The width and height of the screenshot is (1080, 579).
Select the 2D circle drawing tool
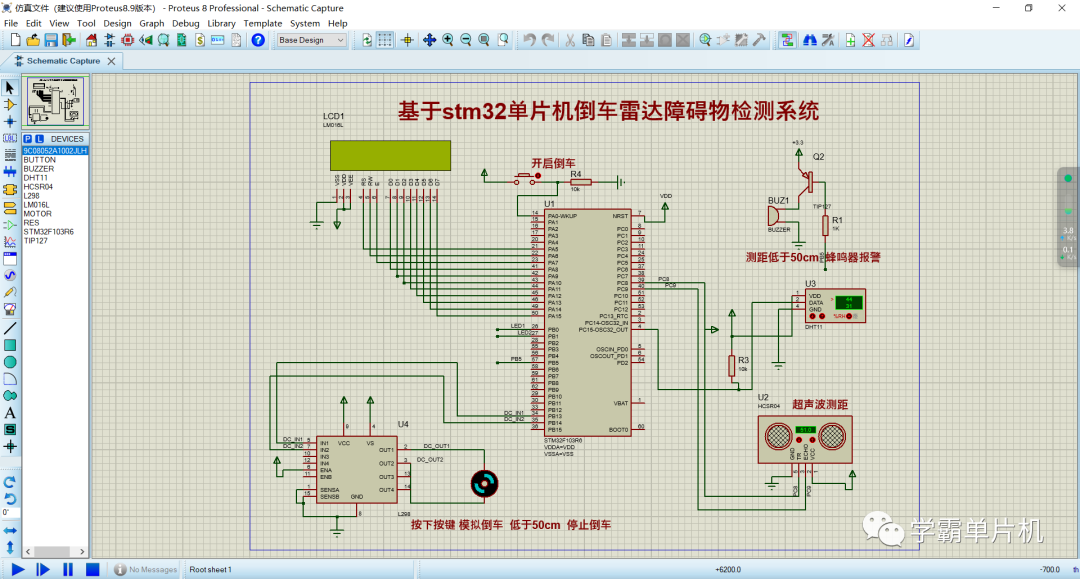click(10, 362)
